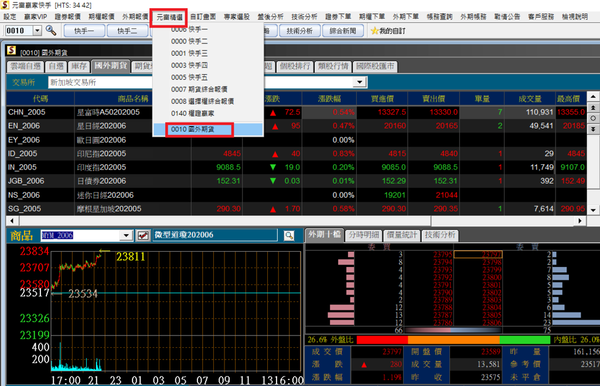
Task: Click the page-down button on the quote table scrollbar
Action: click(x=593, y=129)
